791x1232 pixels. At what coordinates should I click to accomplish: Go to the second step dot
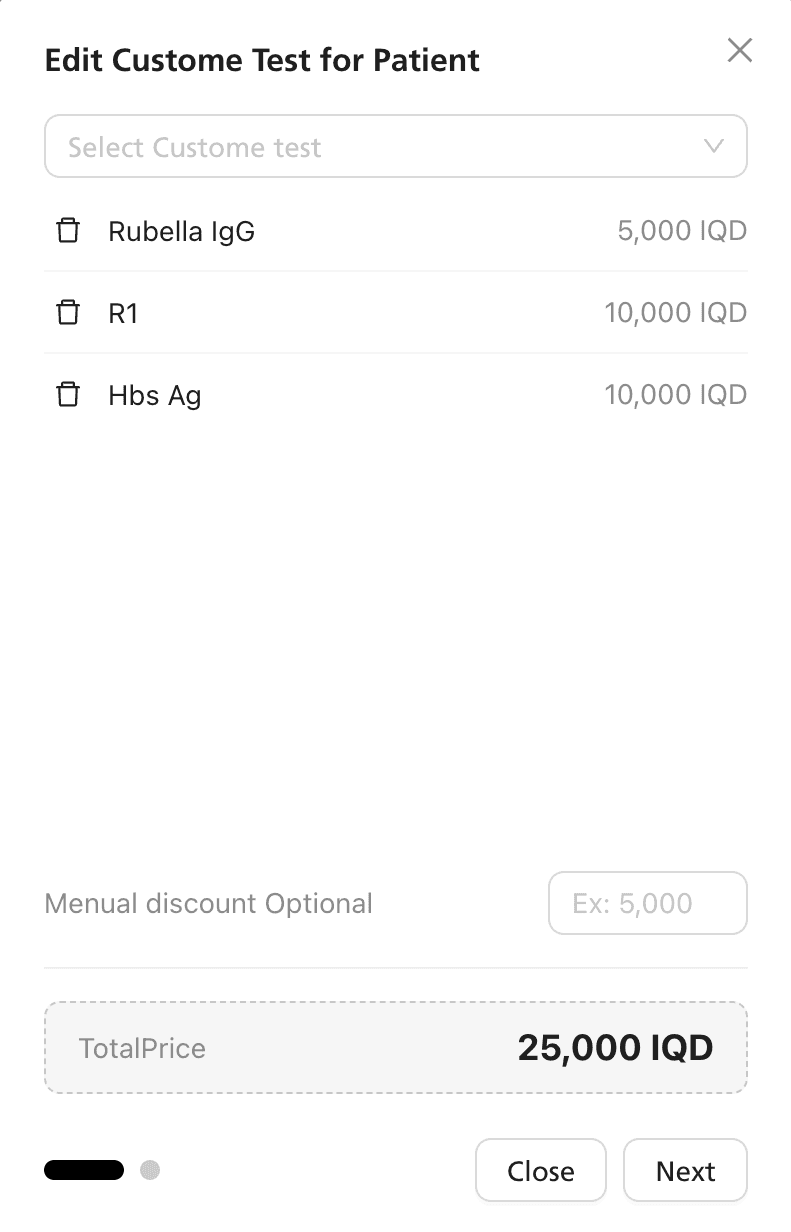pos(150,1170)
